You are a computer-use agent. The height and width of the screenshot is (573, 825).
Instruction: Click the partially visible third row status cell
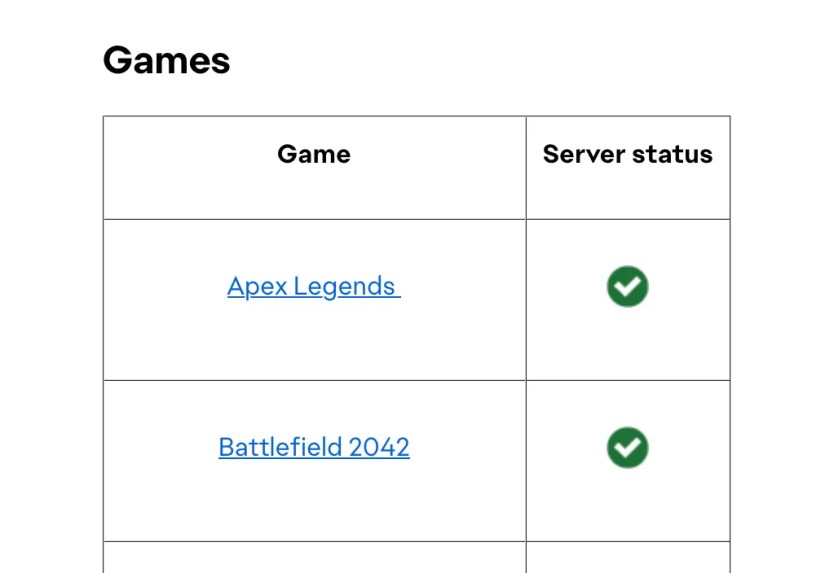(628, 558)
